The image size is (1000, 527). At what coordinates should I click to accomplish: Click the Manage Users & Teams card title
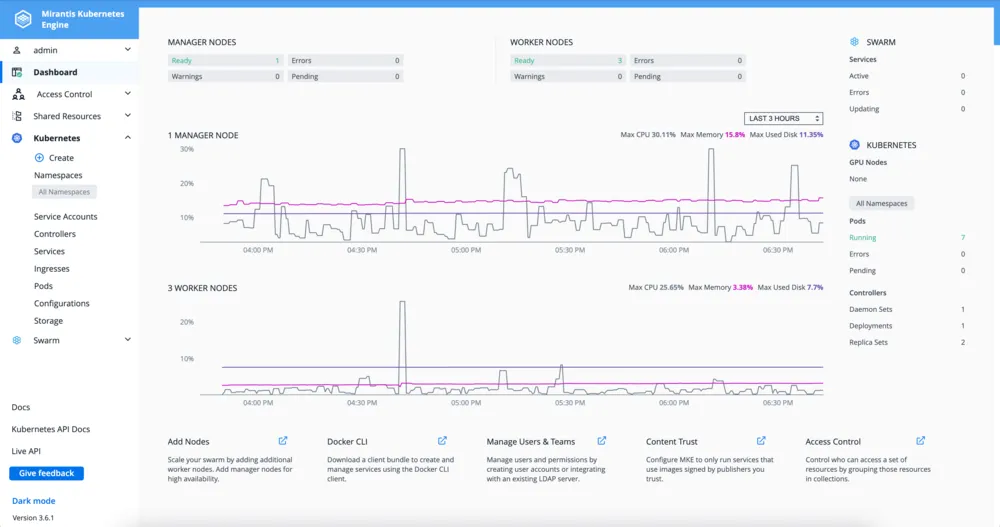click(x=531, y=442)
